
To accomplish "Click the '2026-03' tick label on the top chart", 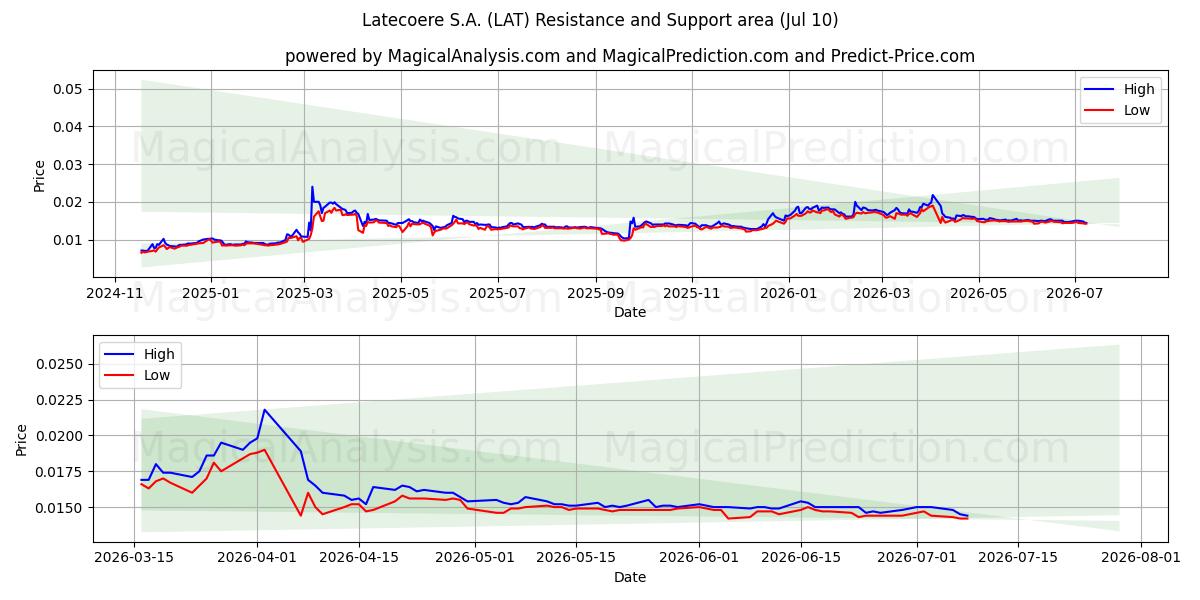I will pos(882,294).
